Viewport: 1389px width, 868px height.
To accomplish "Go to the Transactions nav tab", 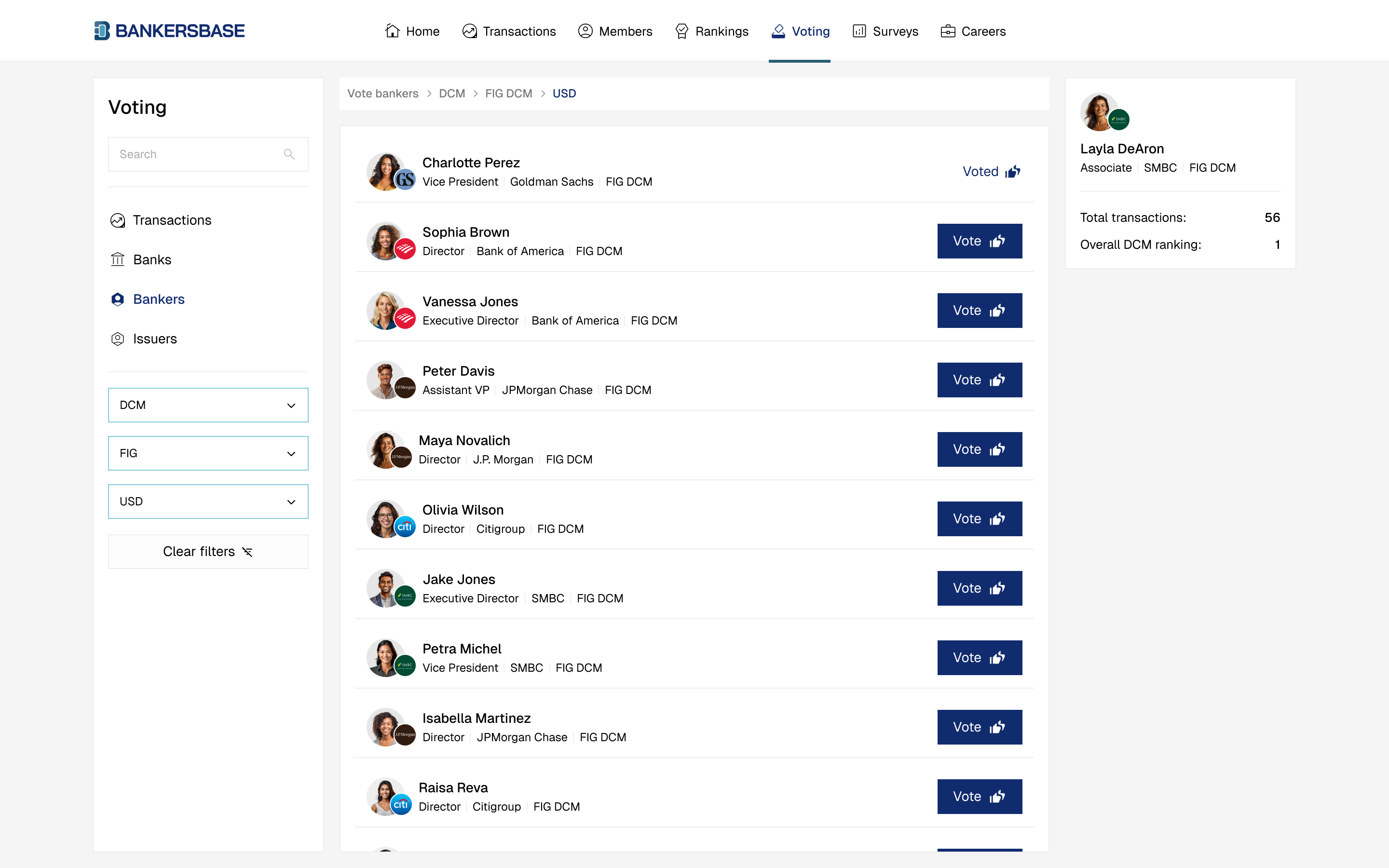I will (508, 31).
